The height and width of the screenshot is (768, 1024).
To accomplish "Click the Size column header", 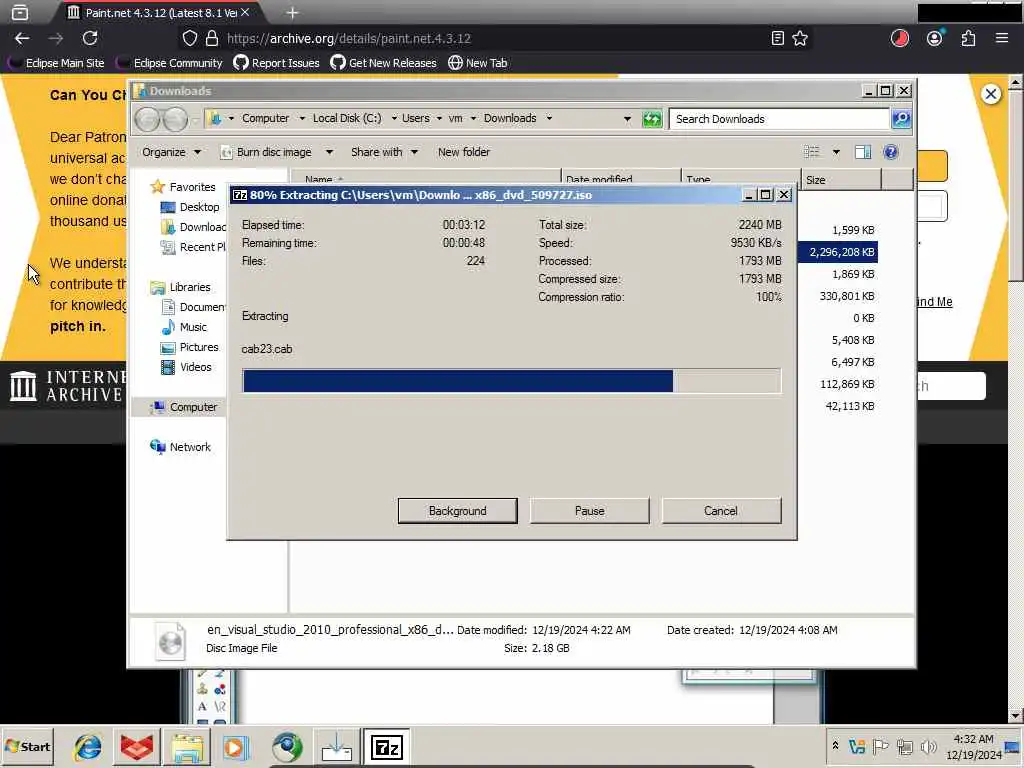I will click(x=840, y=180).
